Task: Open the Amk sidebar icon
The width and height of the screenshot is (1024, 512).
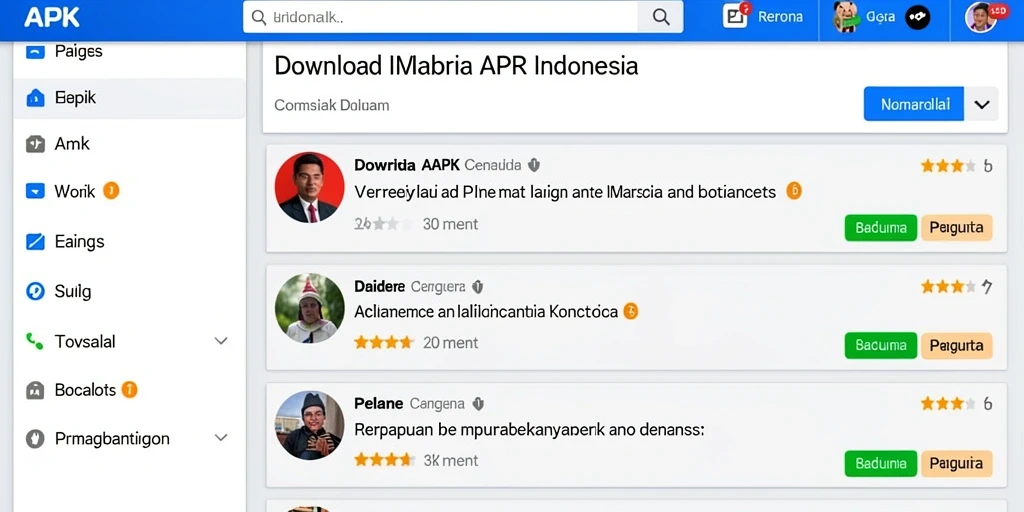Action: click(35, 144)
